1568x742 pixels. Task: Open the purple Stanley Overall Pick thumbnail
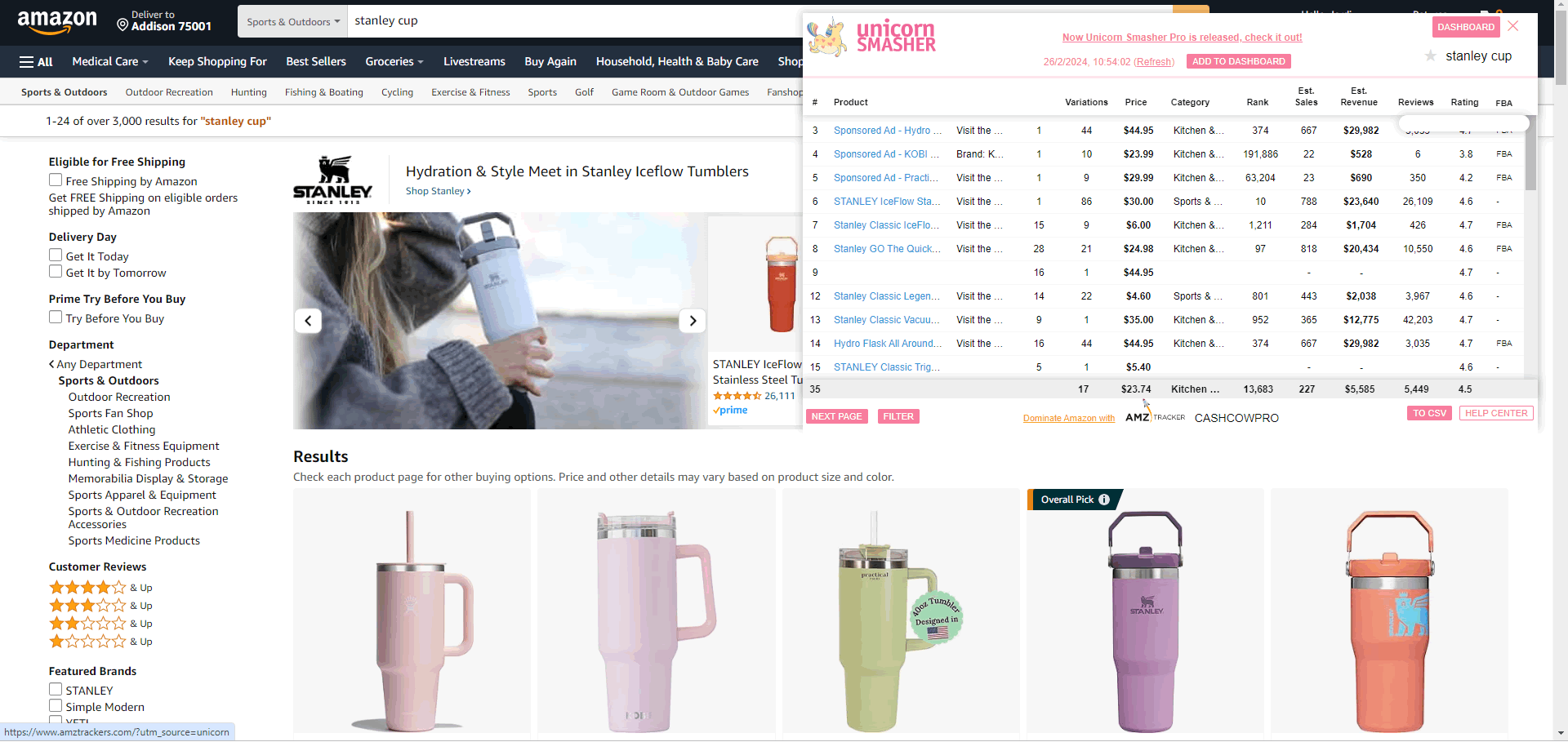point(1145,612)
